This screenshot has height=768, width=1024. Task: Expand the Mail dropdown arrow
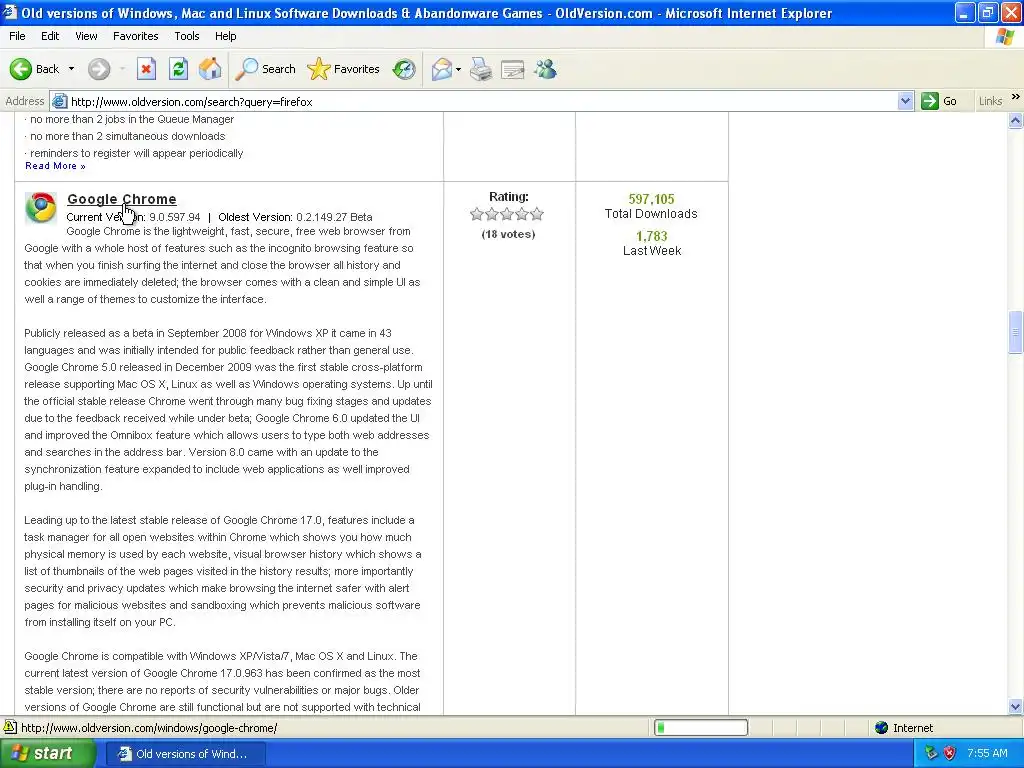(x=458, y=69)
